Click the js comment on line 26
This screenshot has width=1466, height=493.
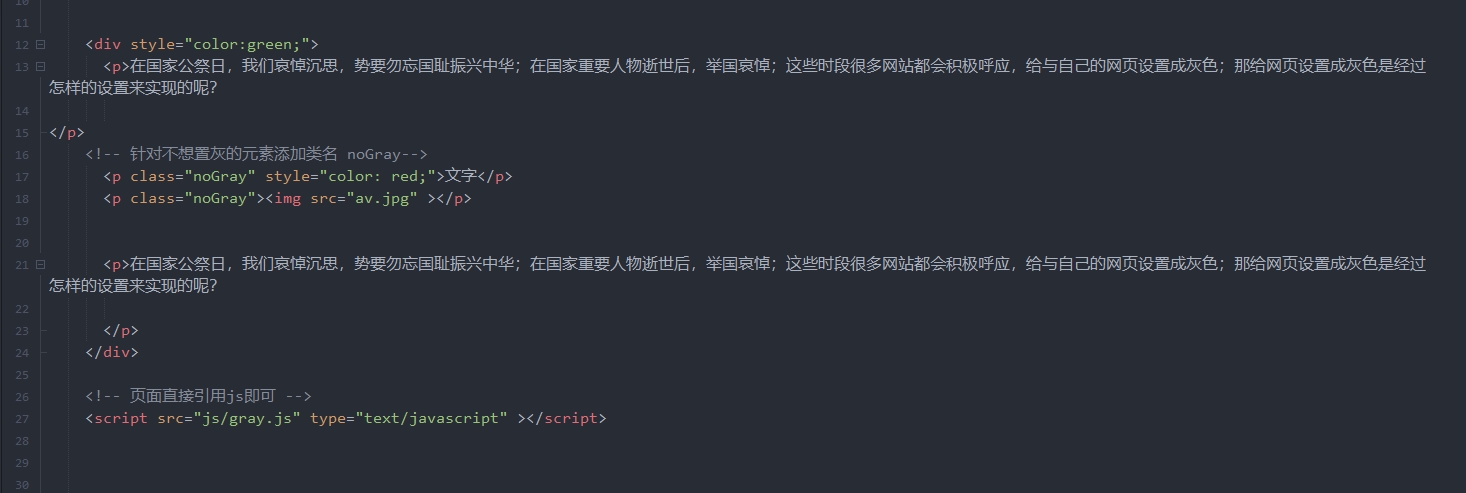198,396
